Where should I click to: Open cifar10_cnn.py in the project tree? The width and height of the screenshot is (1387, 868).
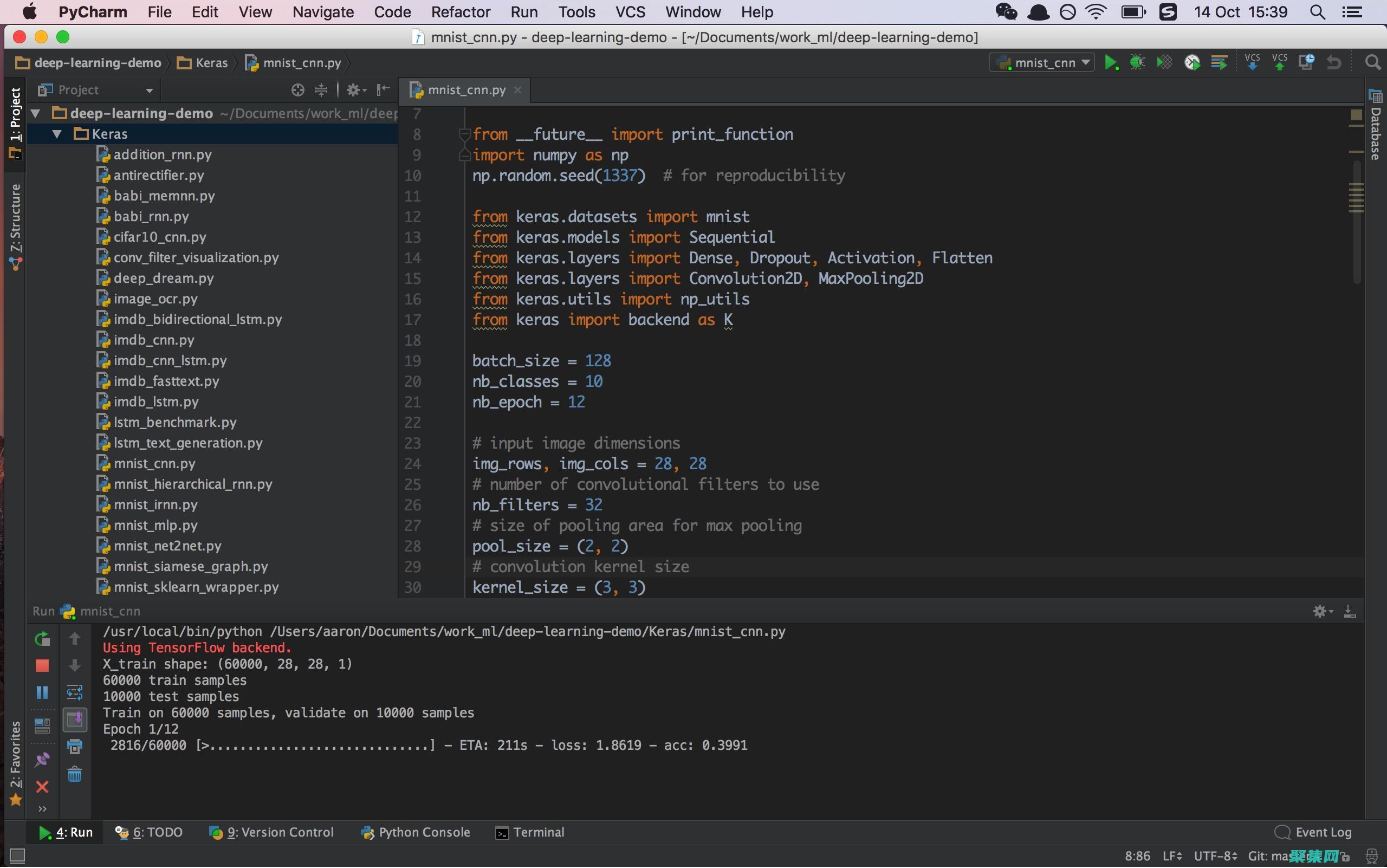click(x=160, y=237)
